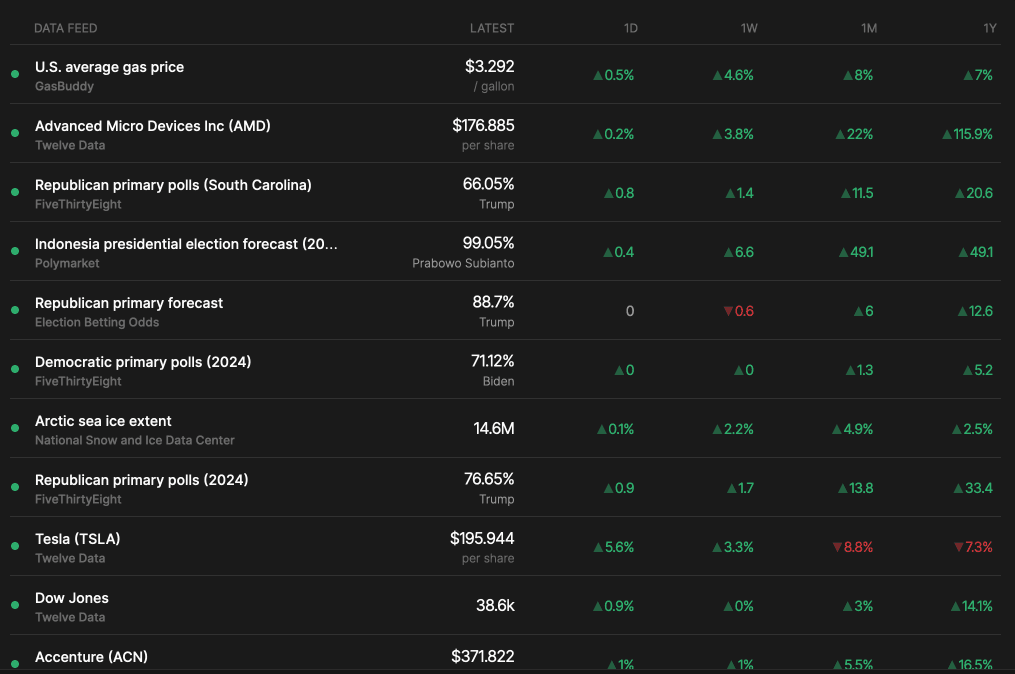Toggle the status dot for Republican primary polls (South Carolina)

click(14, 192)
